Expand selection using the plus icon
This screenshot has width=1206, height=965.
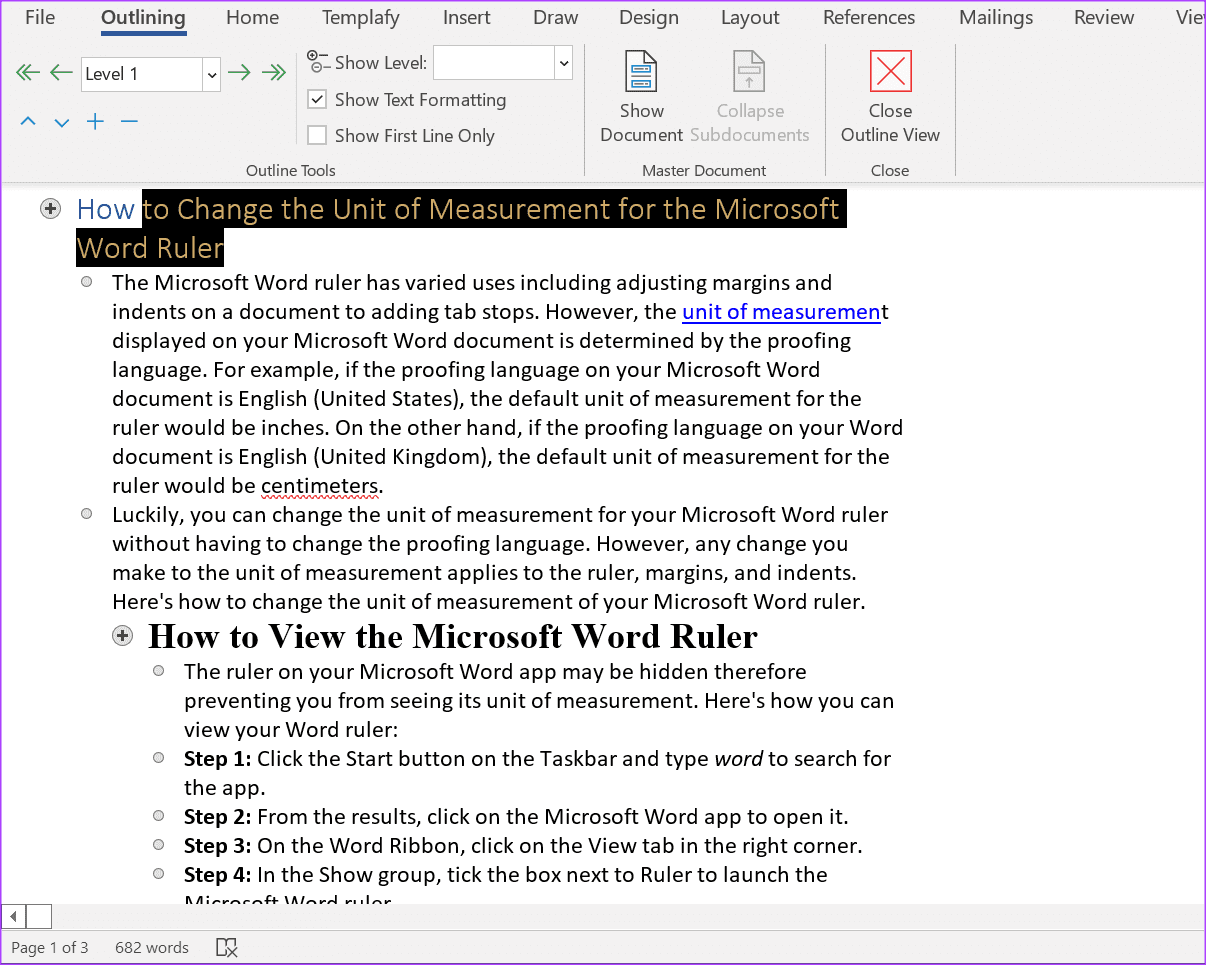95,122
